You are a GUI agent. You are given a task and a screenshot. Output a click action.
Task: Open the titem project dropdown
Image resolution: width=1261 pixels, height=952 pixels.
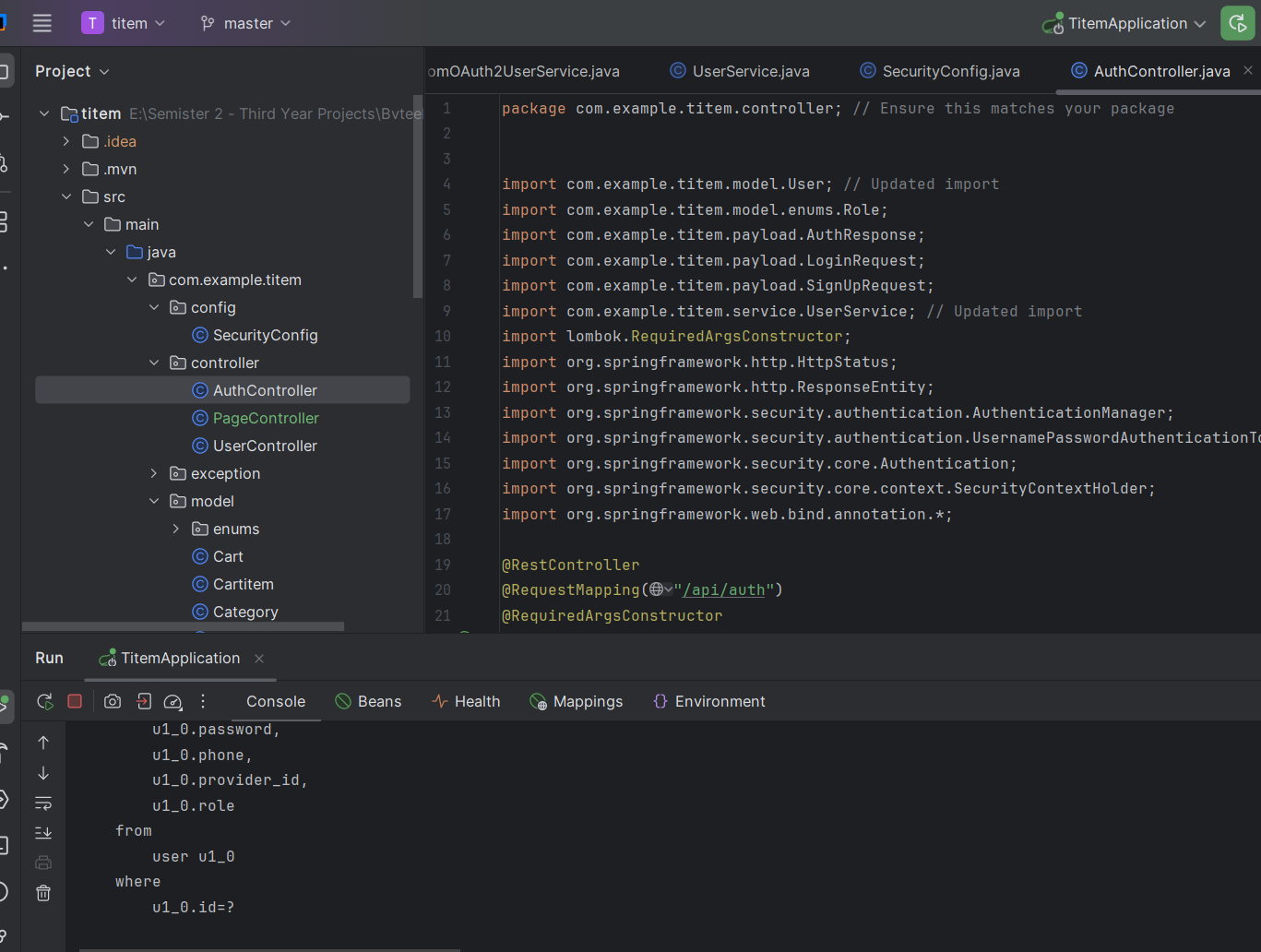point(124,23)
